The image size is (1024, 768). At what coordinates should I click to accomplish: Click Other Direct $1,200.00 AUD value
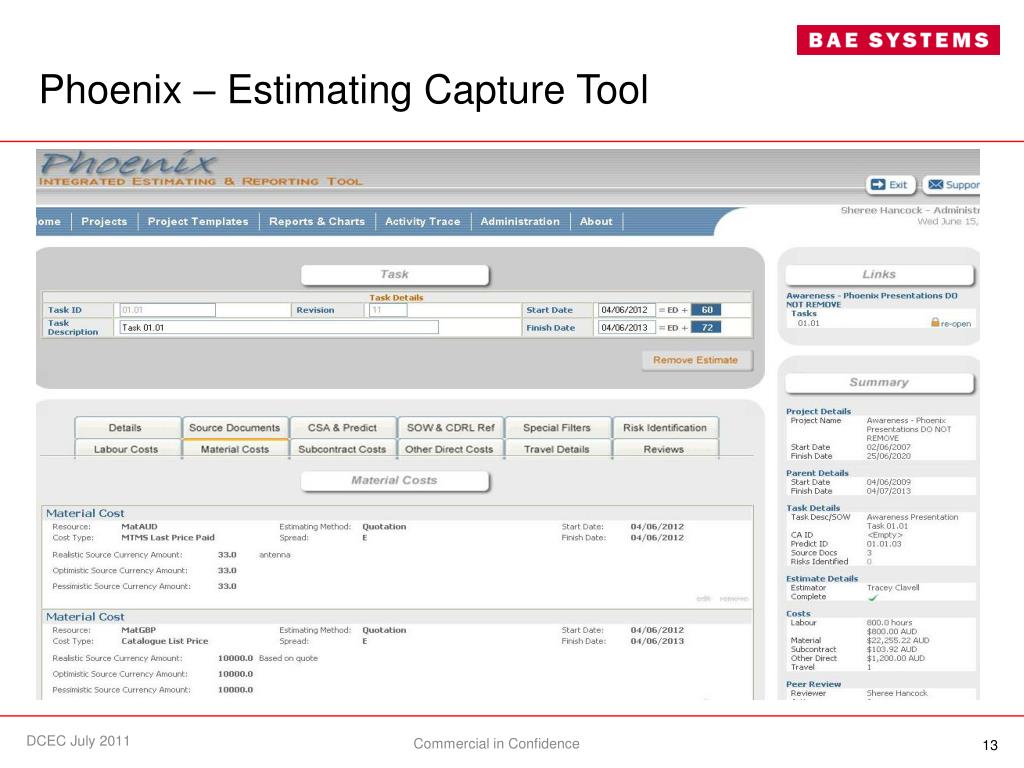coord(895,658)
